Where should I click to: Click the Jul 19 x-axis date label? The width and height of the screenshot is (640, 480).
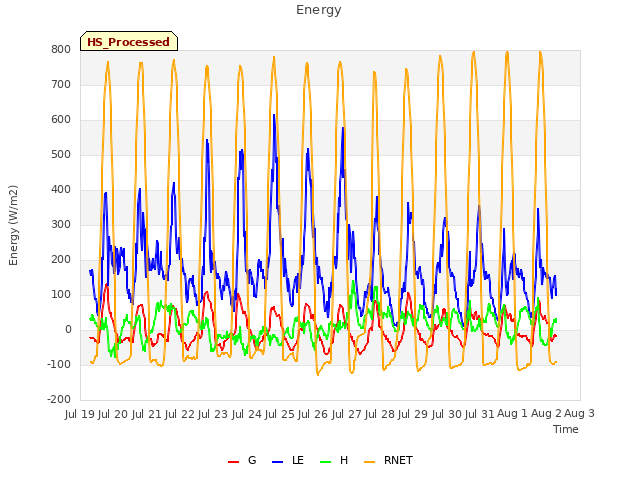(80, 414)
